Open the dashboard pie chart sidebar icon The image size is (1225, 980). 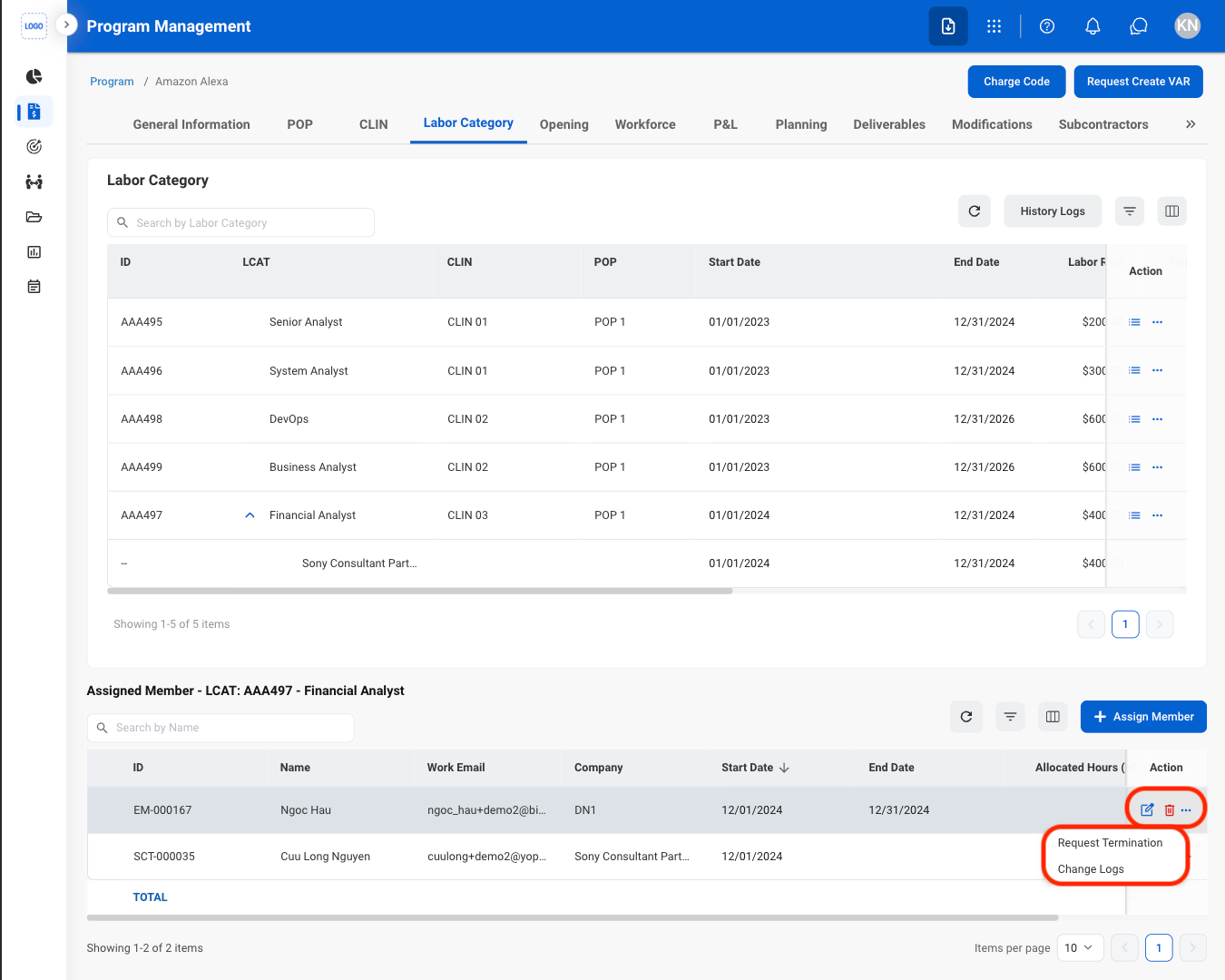click(x=34, y=76)
